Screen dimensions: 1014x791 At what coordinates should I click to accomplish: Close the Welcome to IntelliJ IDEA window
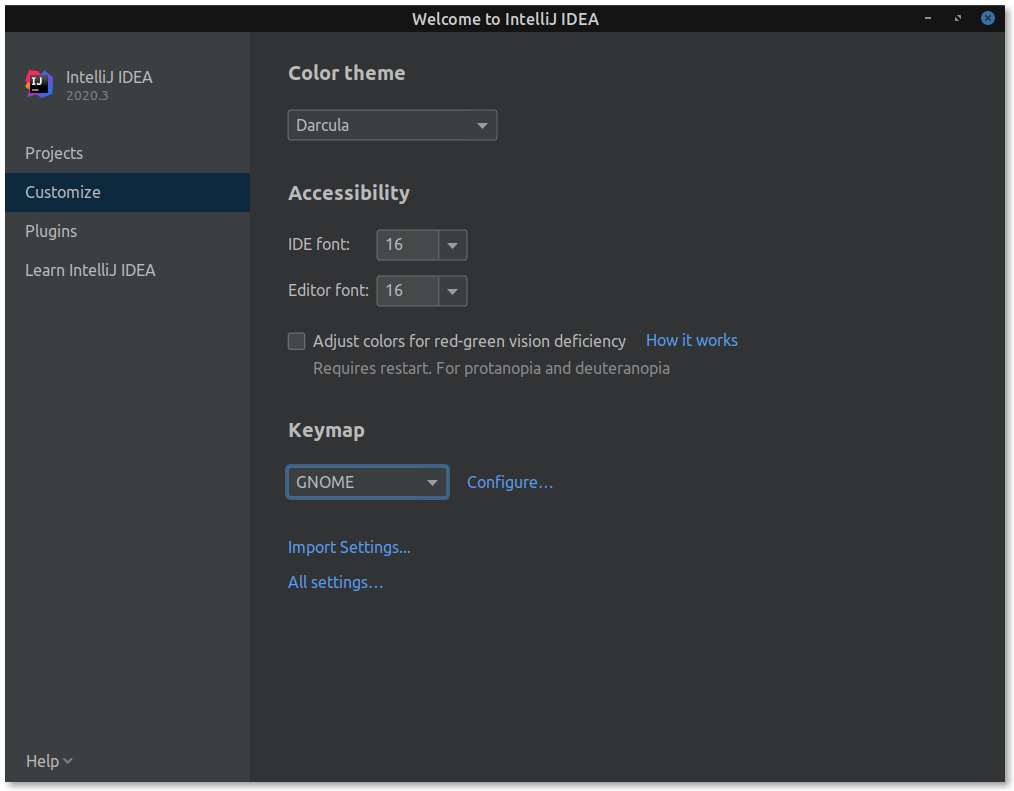point(987,18)
